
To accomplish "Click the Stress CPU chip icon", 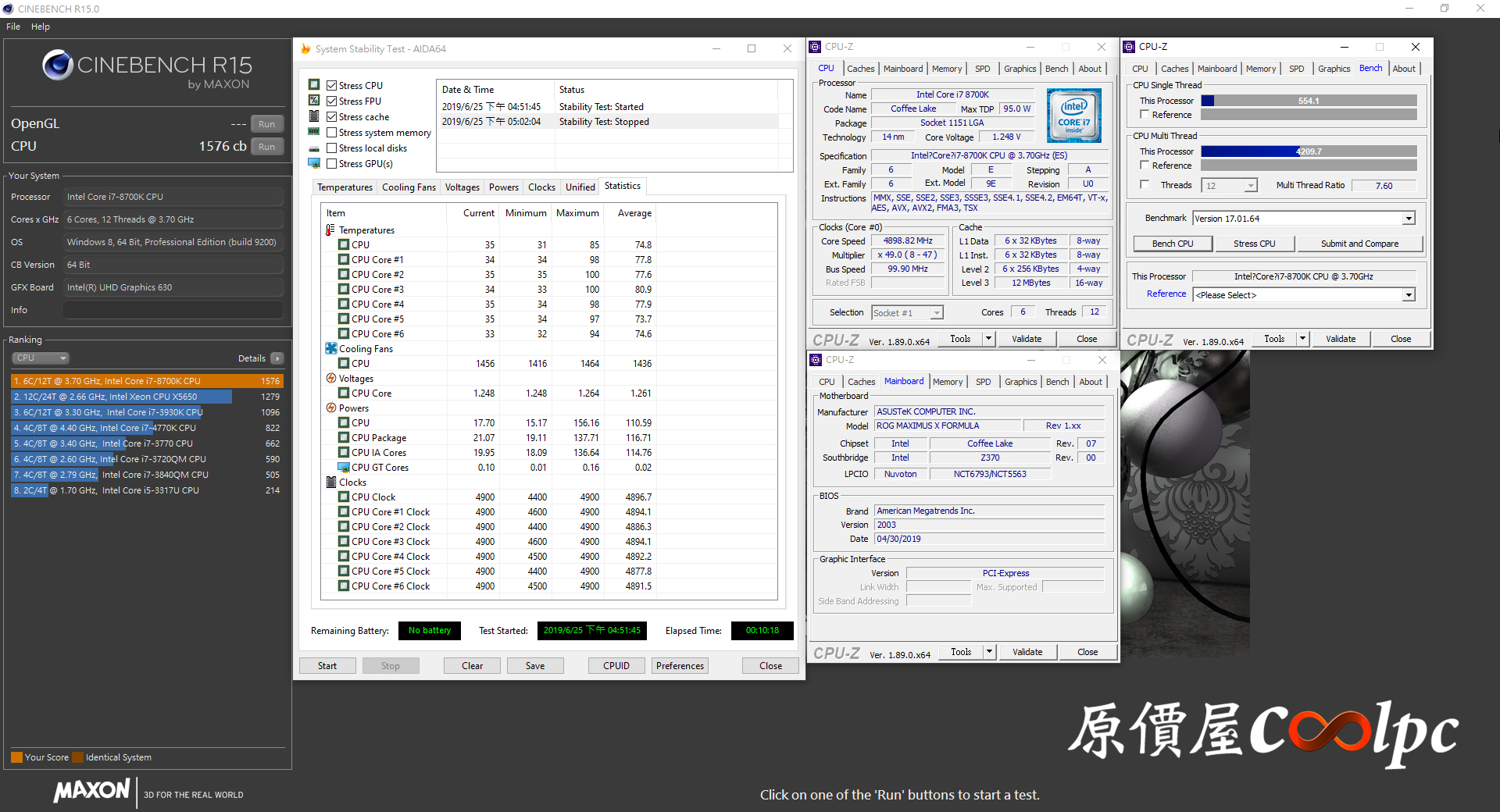I will pos(314,84).
